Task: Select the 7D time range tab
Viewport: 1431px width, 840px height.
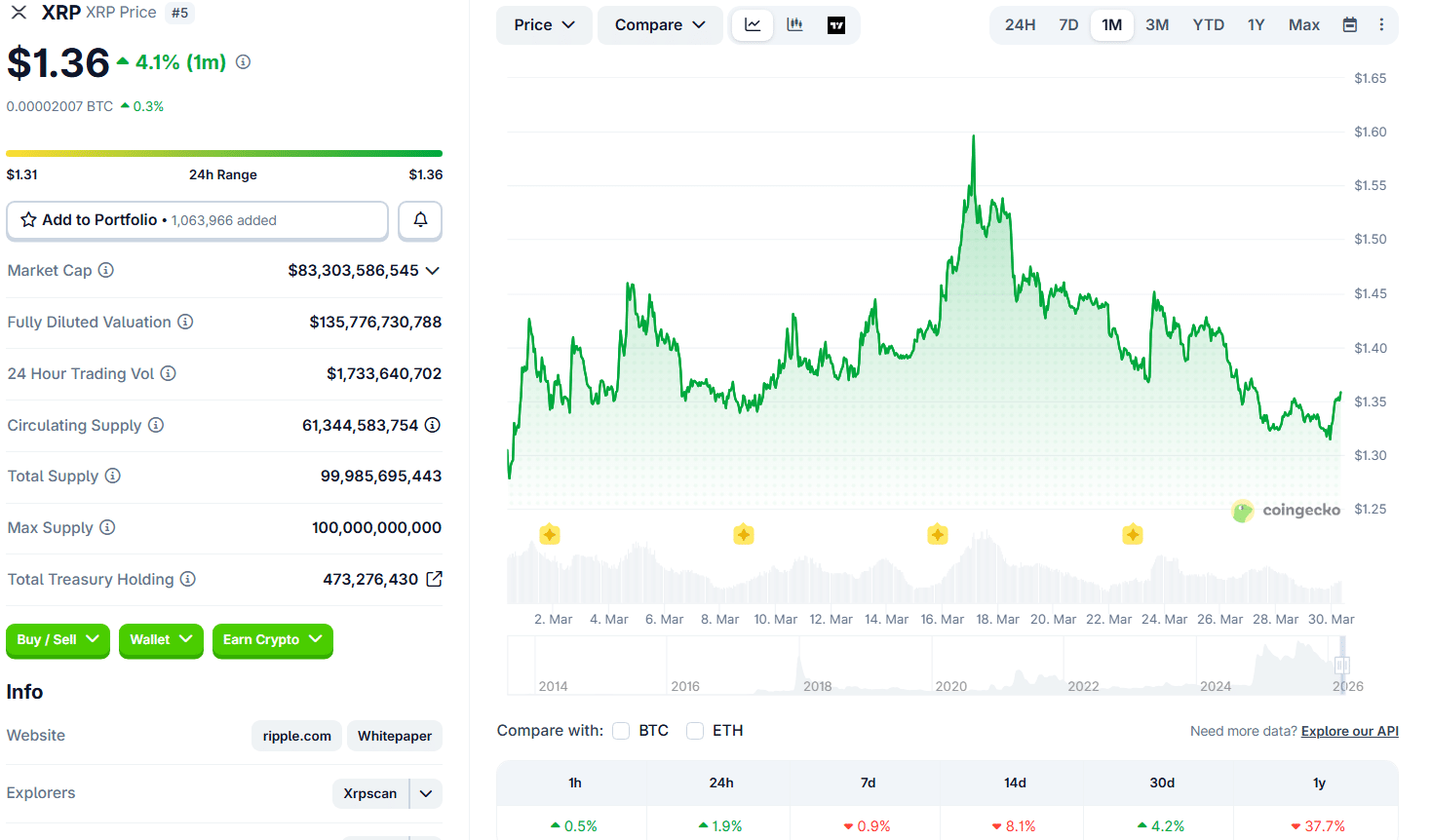Action: [1068, 25]
